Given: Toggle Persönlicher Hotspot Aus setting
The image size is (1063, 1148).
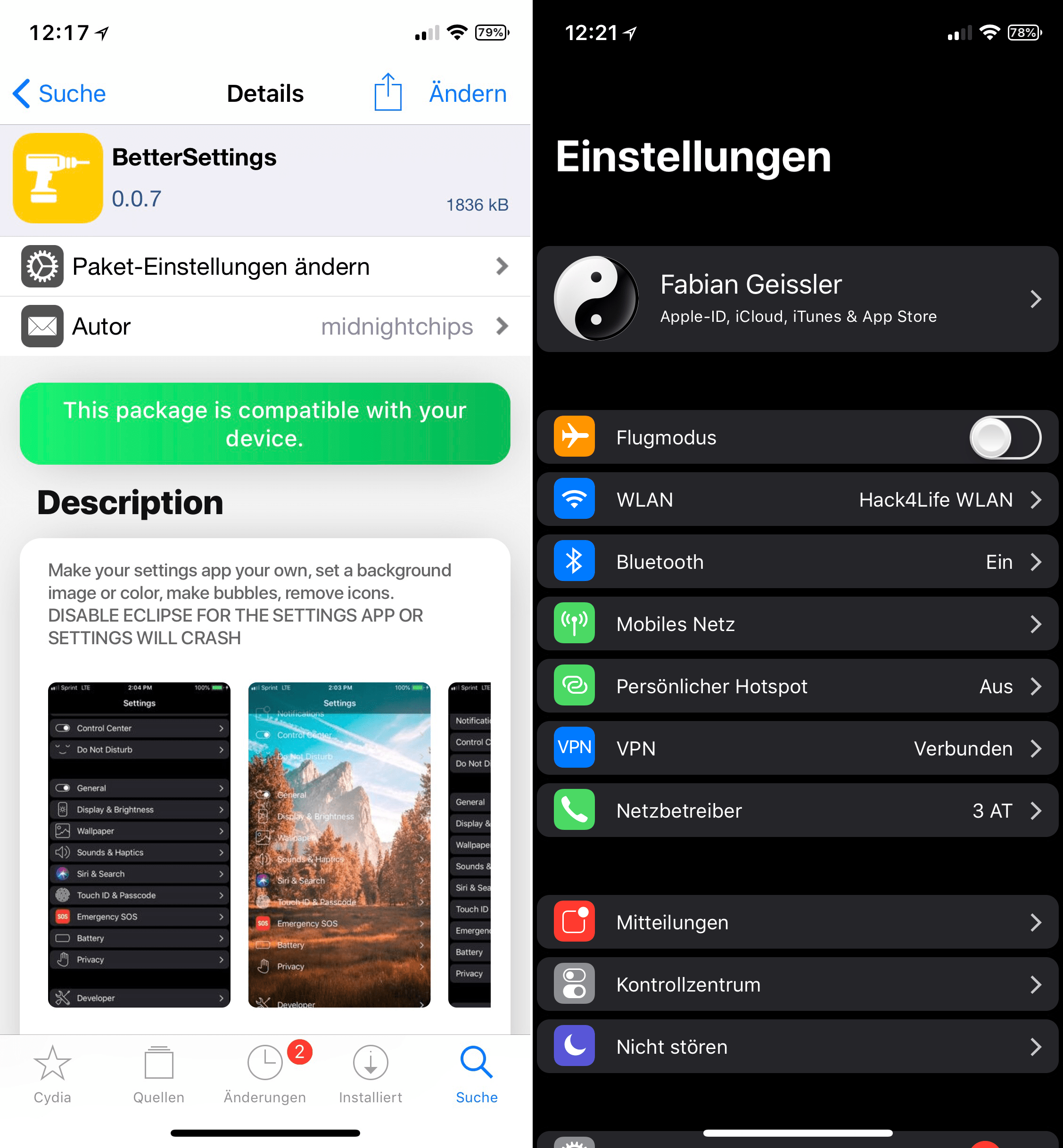Looking at the screenshot, I should (x=796, y=687).
